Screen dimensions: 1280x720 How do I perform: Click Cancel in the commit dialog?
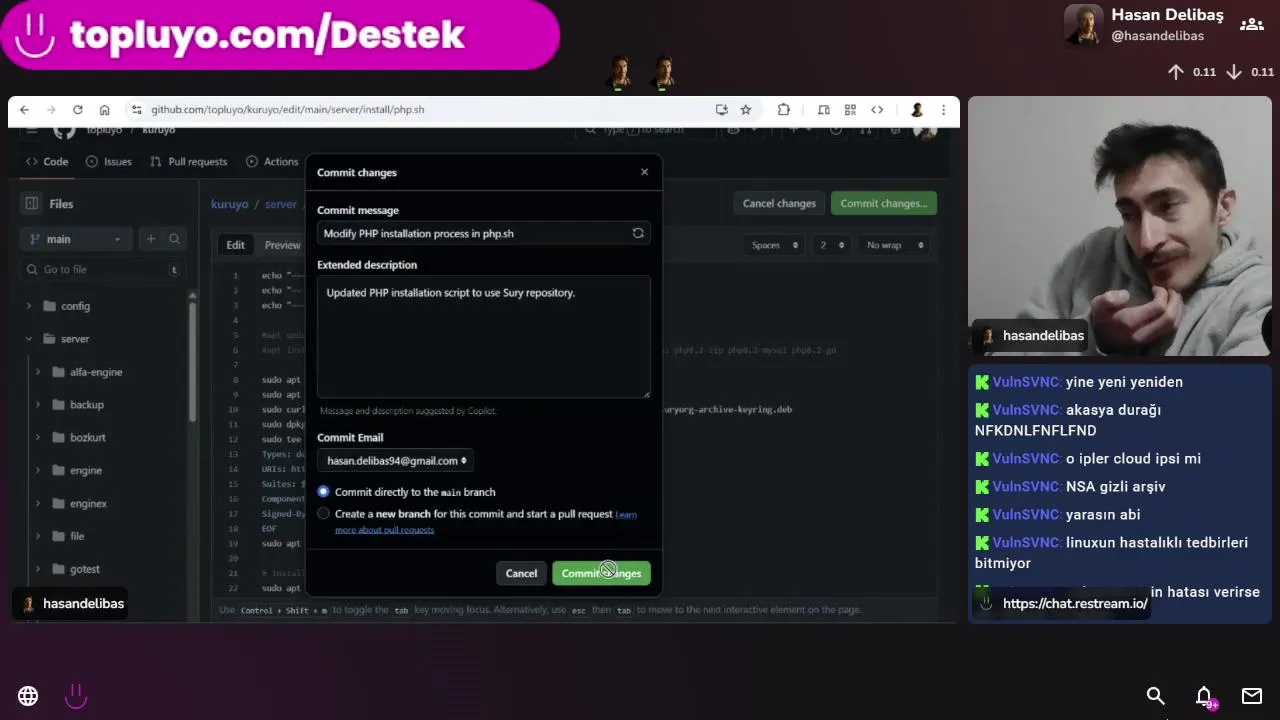(521, 573)
